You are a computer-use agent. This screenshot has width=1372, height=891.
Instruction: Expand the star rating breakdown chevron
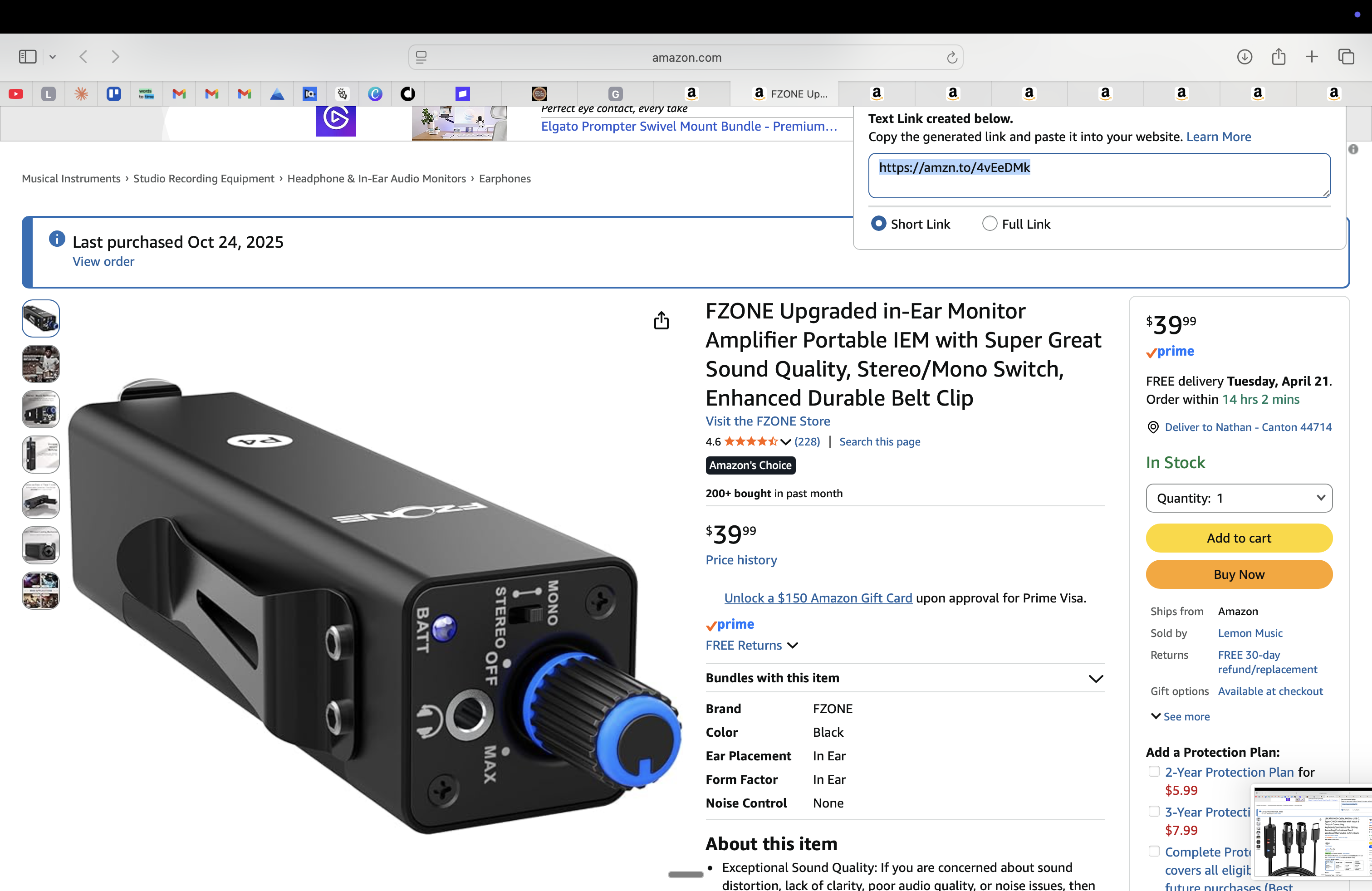[785, 442]
